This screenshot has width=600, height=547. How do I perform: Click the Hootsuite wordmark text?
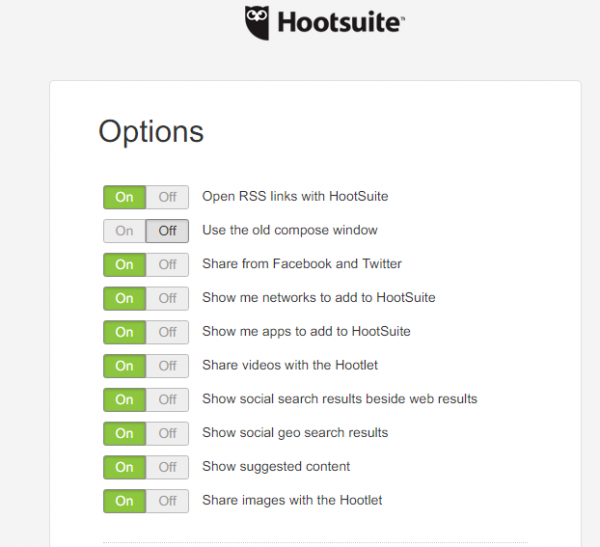(x=339, y=23)
